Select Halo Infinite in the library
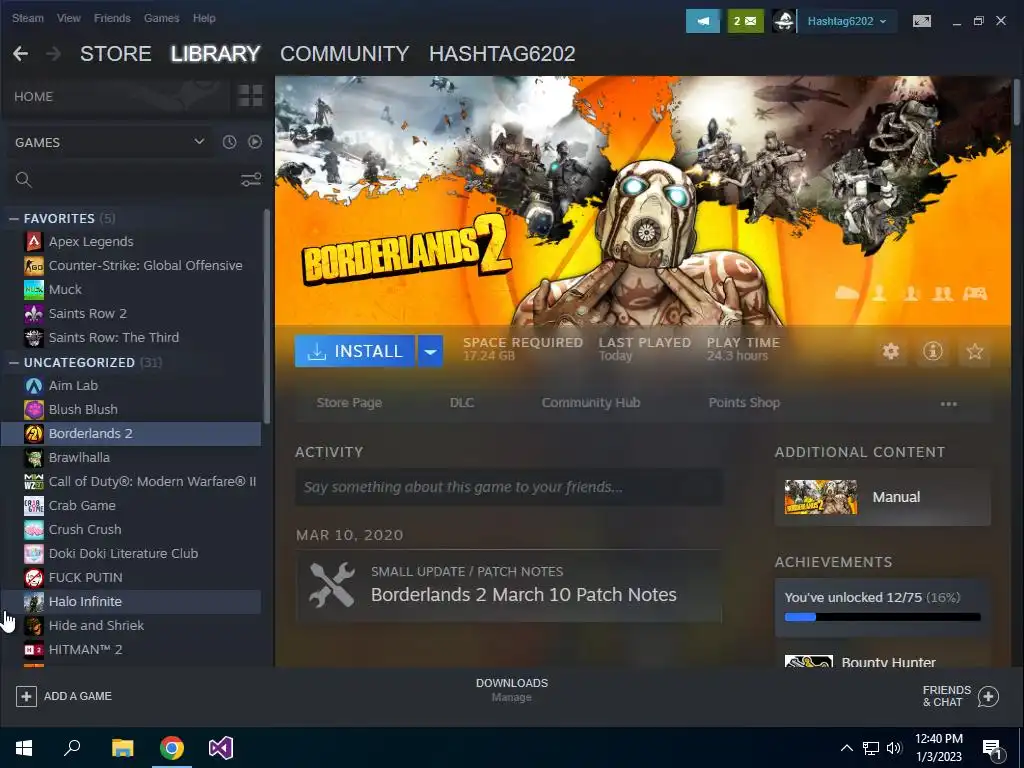Screen dimensions: 1024x768 131,601
